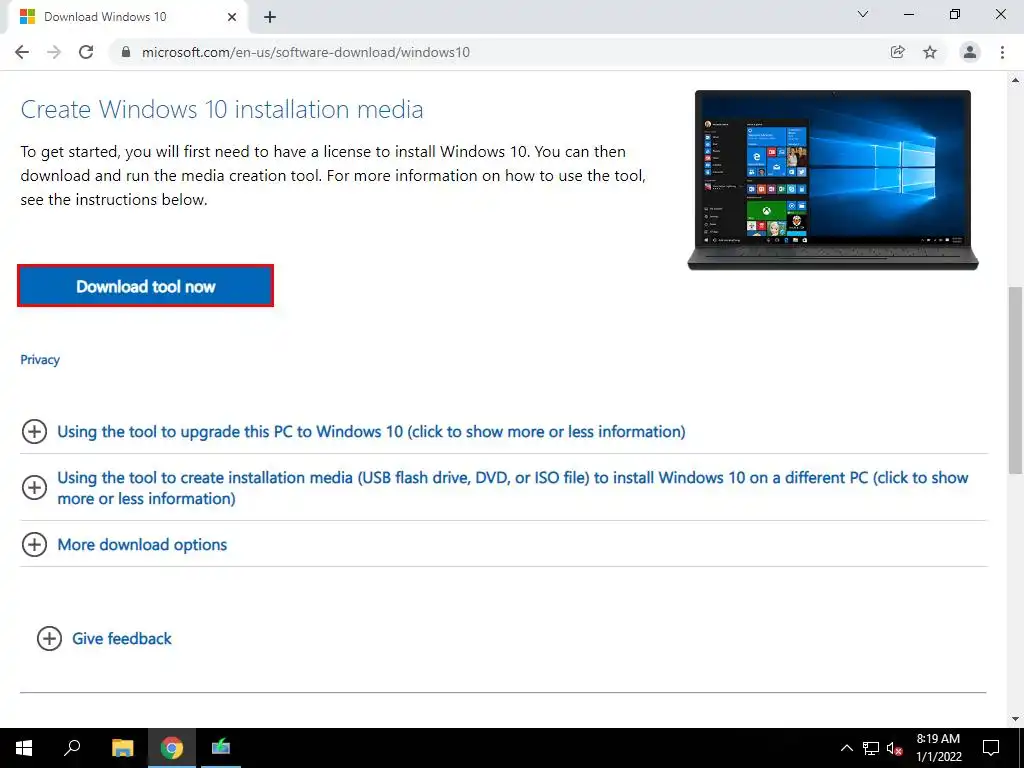Select the Download Windows 10 tab

pos(127,17)
